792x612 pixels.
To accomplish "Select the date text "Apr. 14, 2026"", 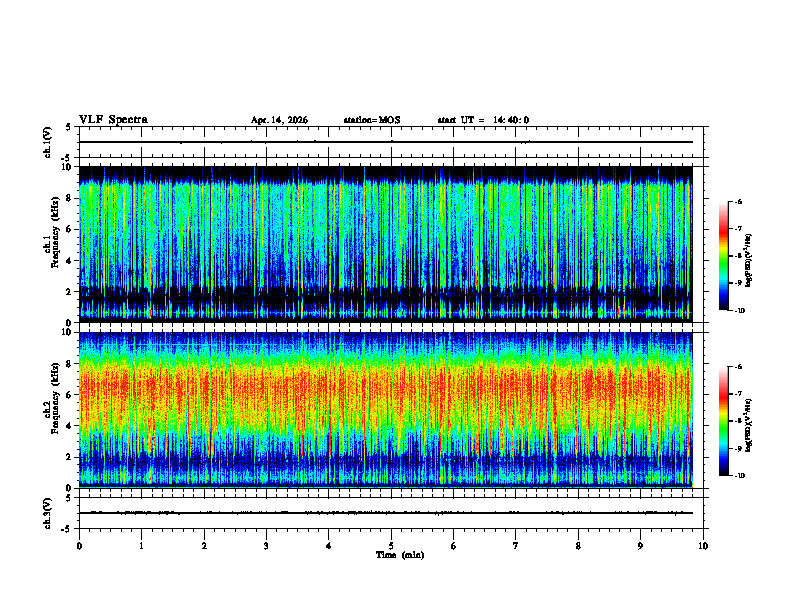I will point(279,120).
